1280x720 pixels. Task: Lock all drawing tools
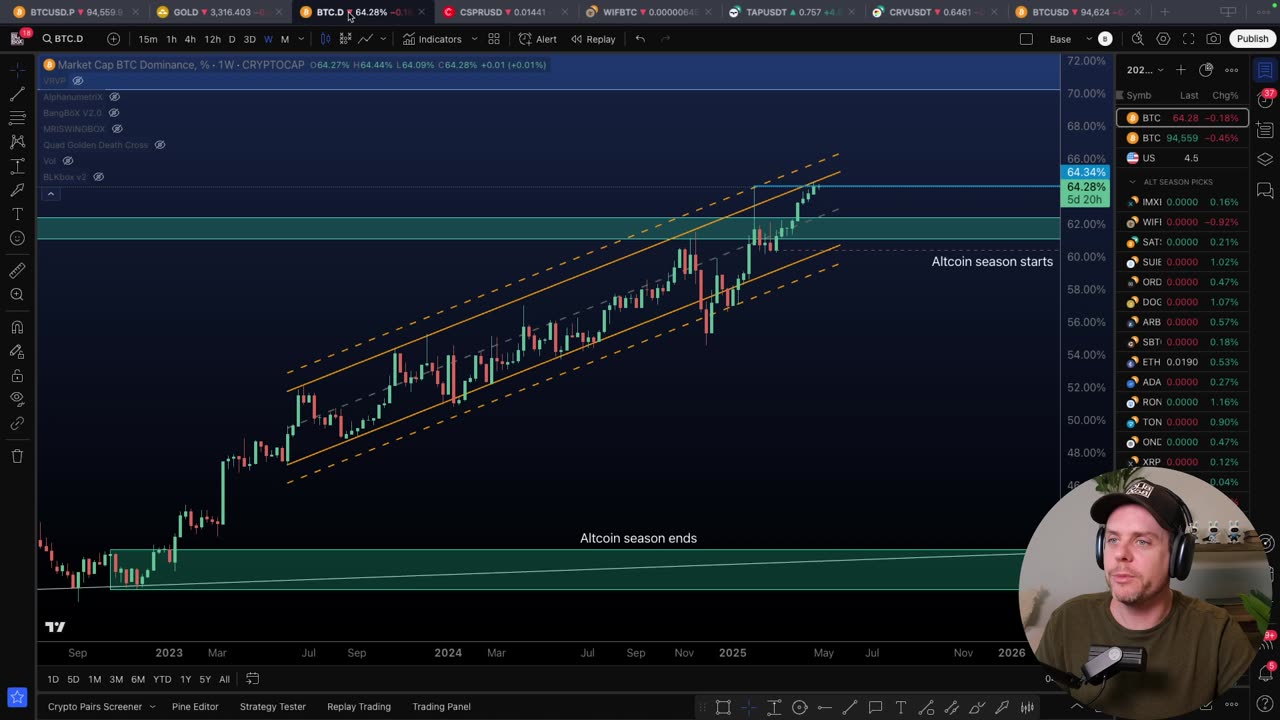[x=17, y=376]
